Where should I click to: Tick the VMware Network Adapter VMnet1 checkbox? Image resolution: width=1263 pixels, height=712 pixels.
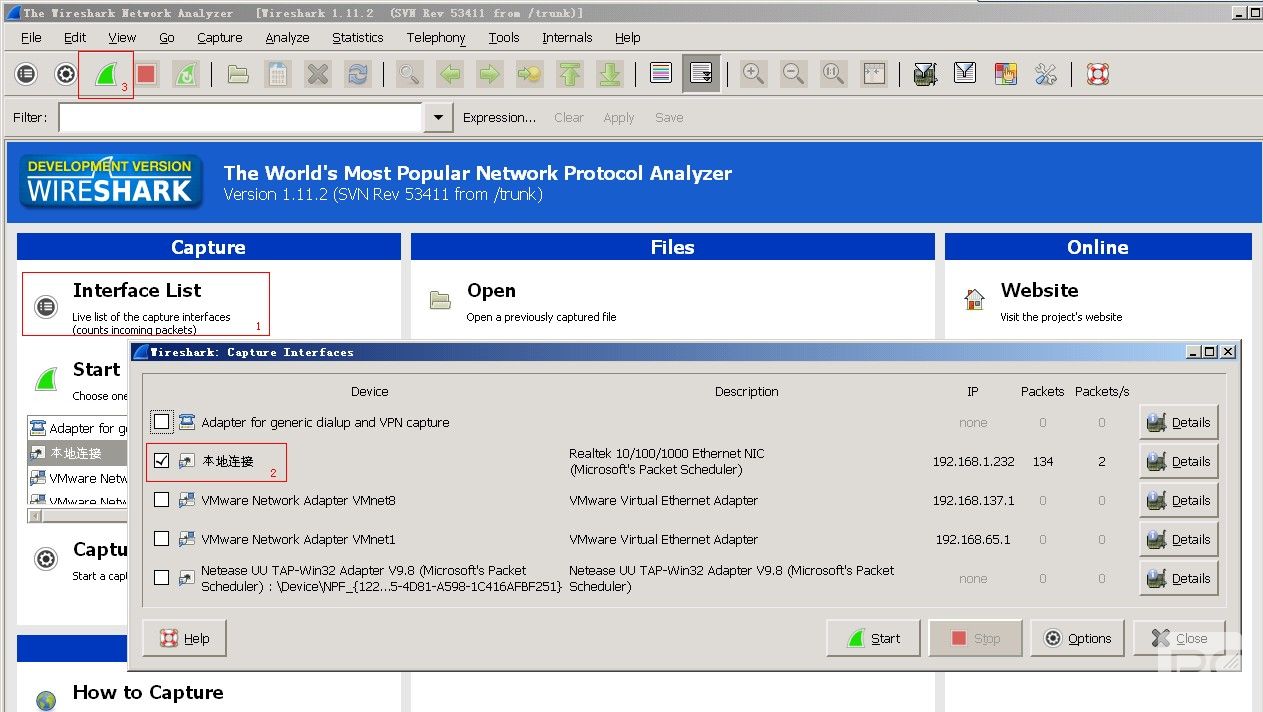click(x=162, y=539)
